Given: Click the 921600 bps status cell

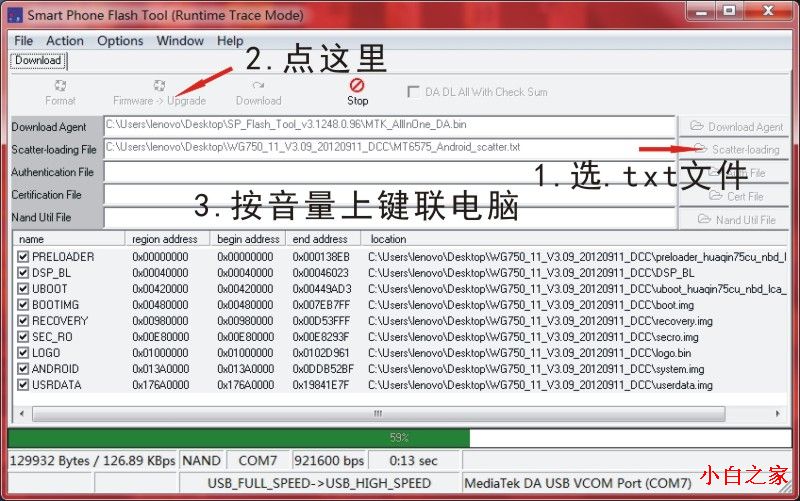Looking at the screenshot, I should (329, 461).
